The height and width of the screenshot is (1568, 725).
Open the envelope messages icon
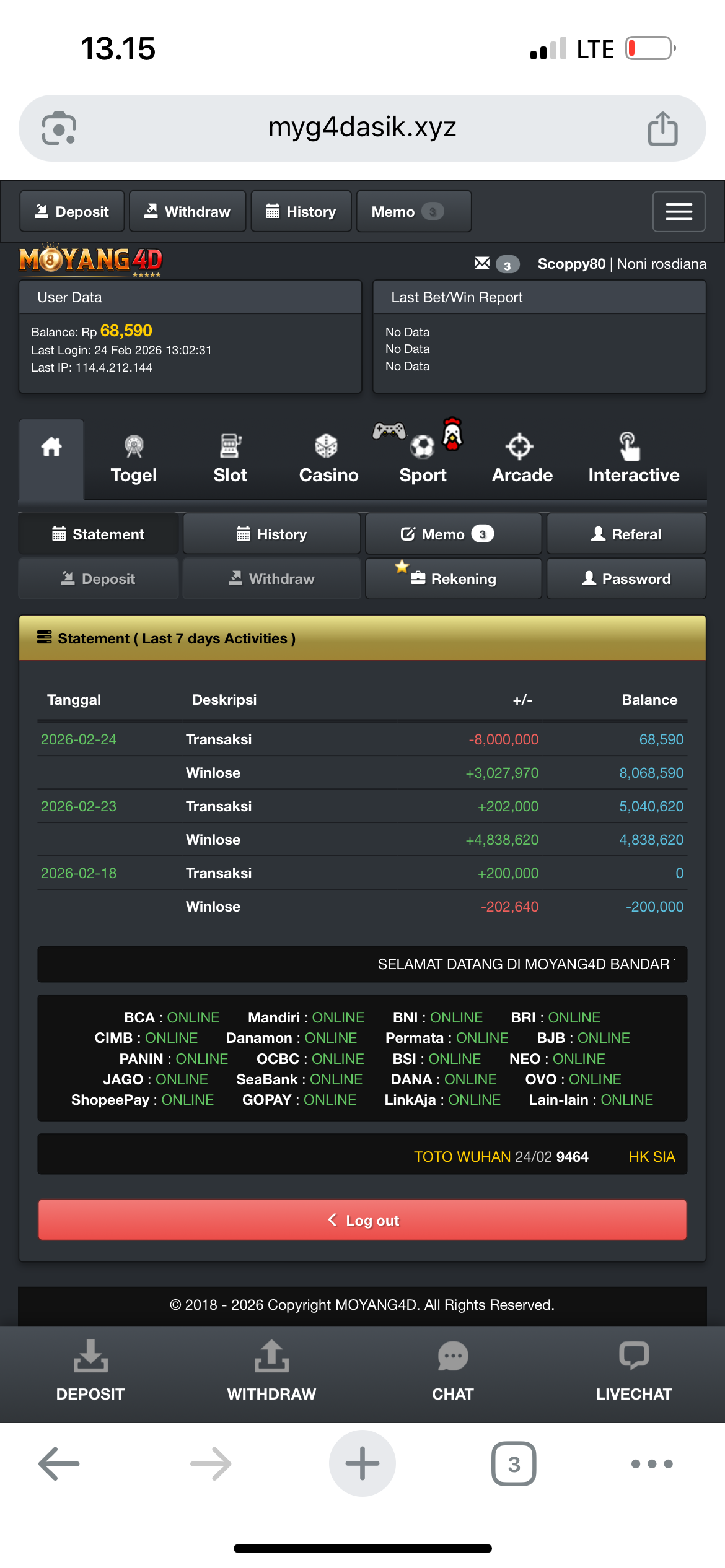pos(481,263)
